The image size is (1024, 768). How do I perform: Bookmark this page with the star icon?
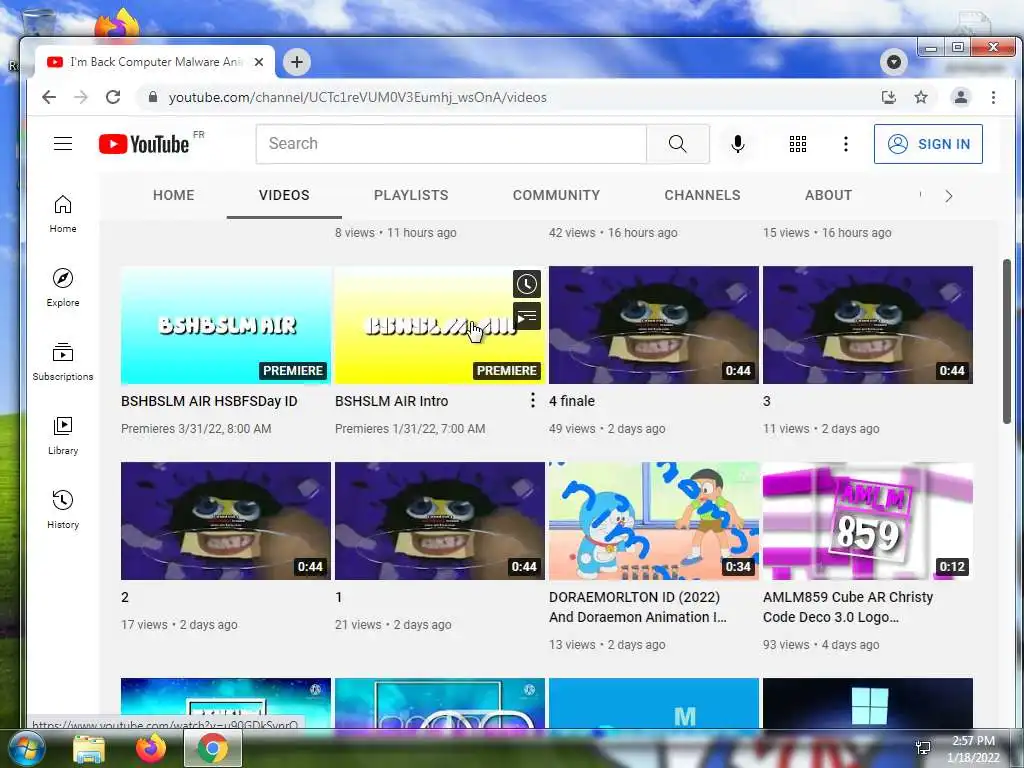921,97
